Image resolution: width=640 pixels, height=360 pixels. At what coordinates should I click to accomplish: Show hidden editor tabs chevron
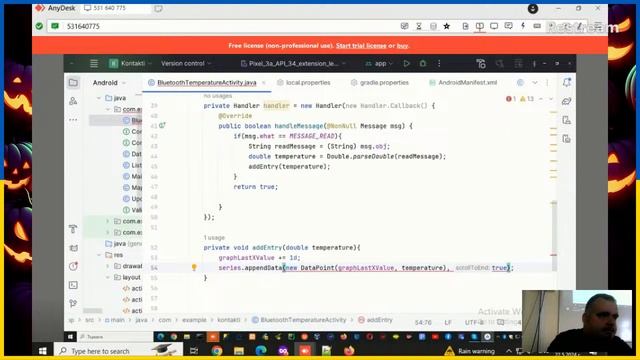(x=535, y=82)
